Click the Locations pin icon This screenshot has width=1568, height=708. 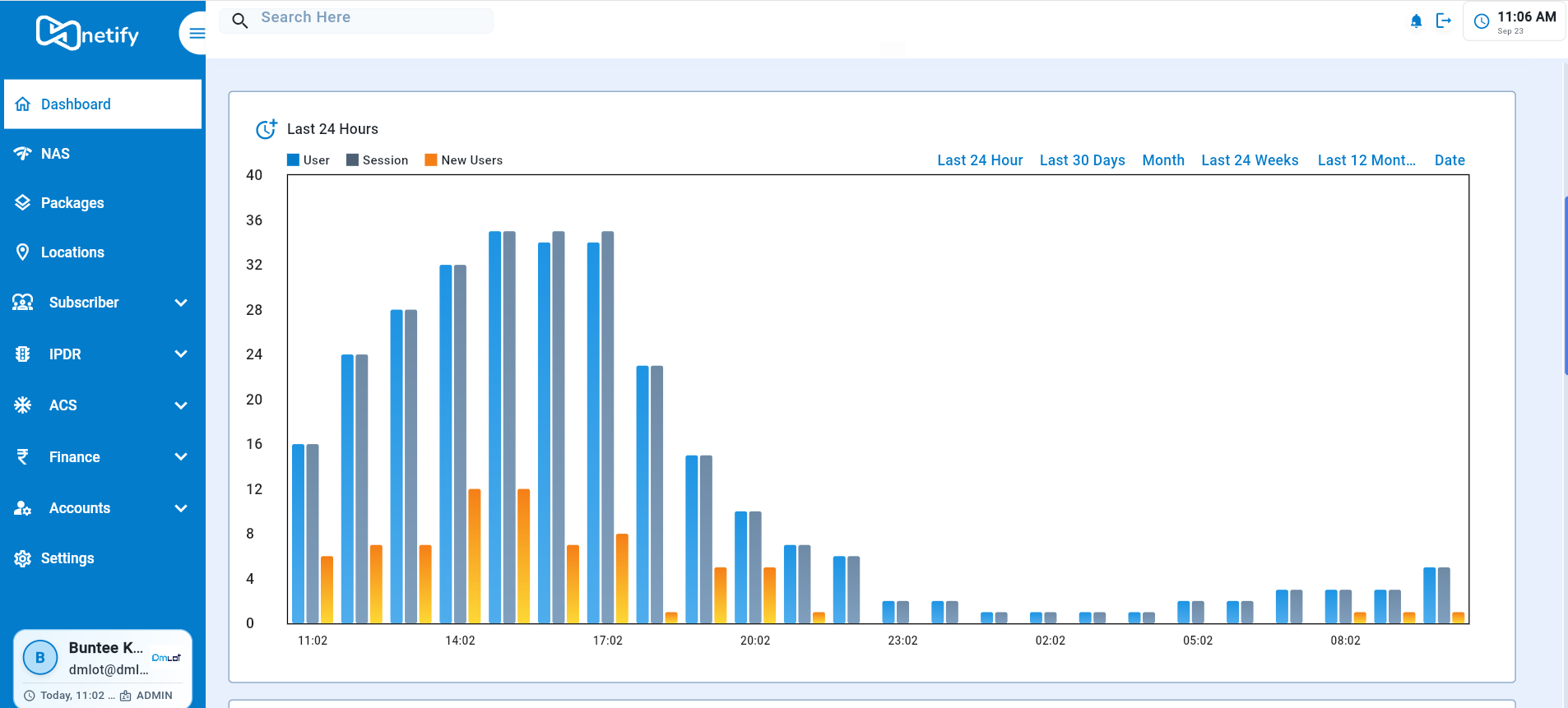click(23, 252)
